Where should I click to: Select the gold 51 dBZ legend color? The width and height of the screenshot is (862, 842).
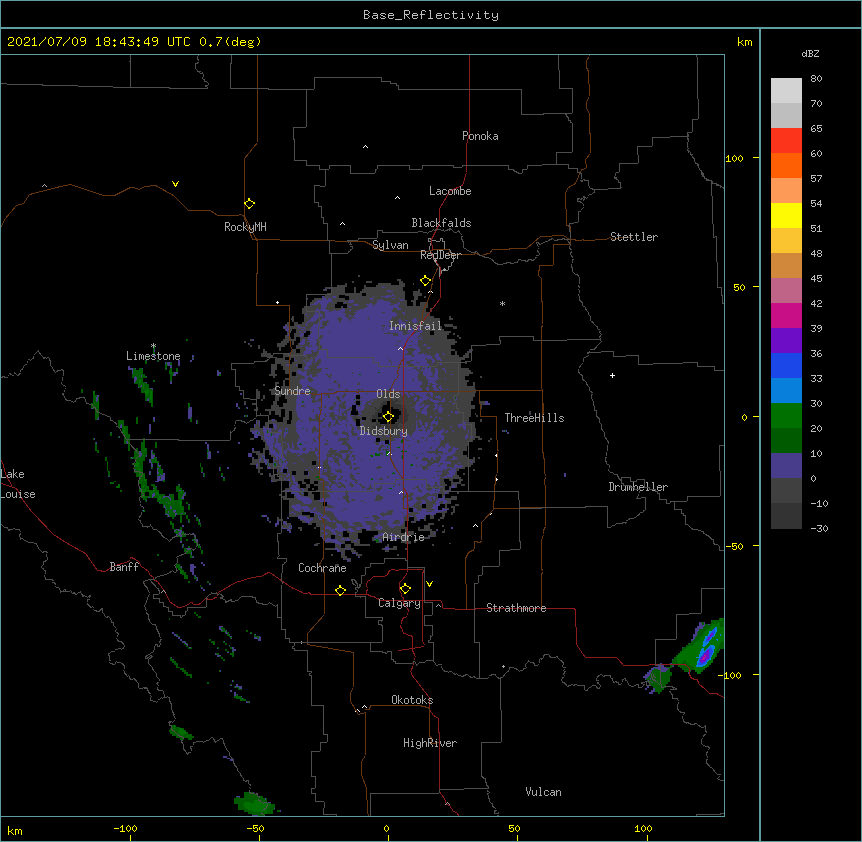[x=786, y=240]
